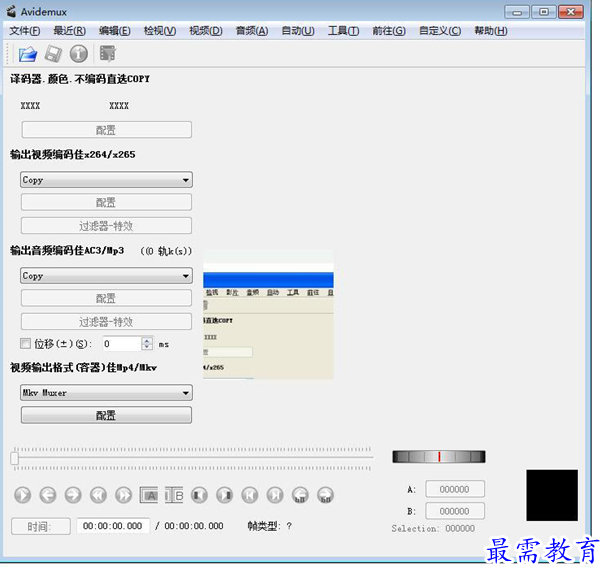The image size is (608, 582).
Task: Click the 时间 button
Action: 40,526
